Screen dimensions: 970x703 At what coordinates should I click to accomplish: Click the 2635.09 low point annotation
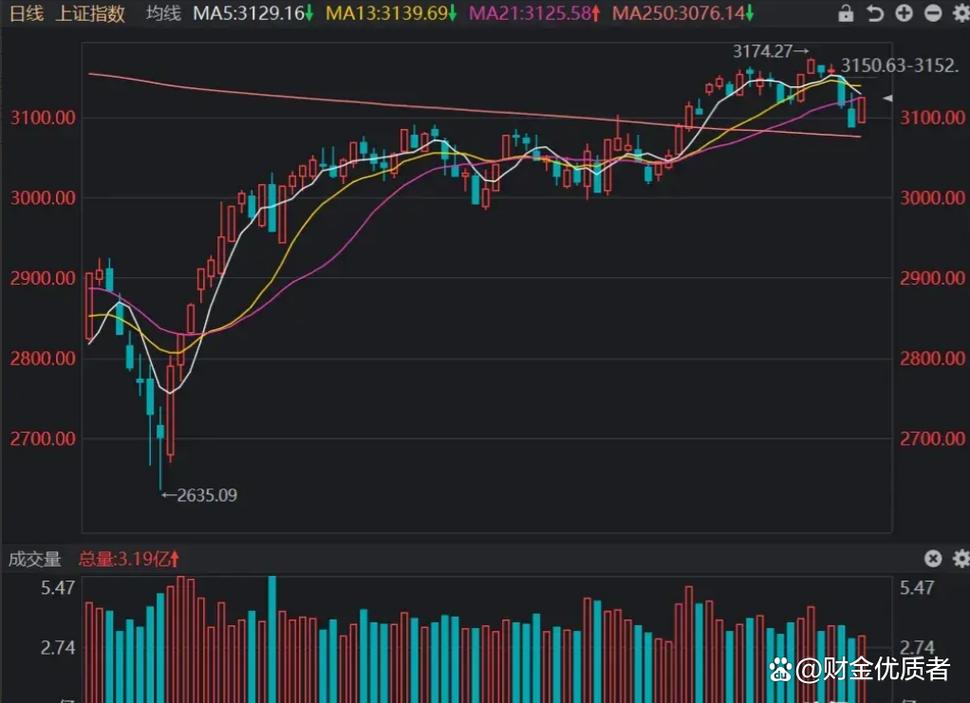(x=197, y=495)
